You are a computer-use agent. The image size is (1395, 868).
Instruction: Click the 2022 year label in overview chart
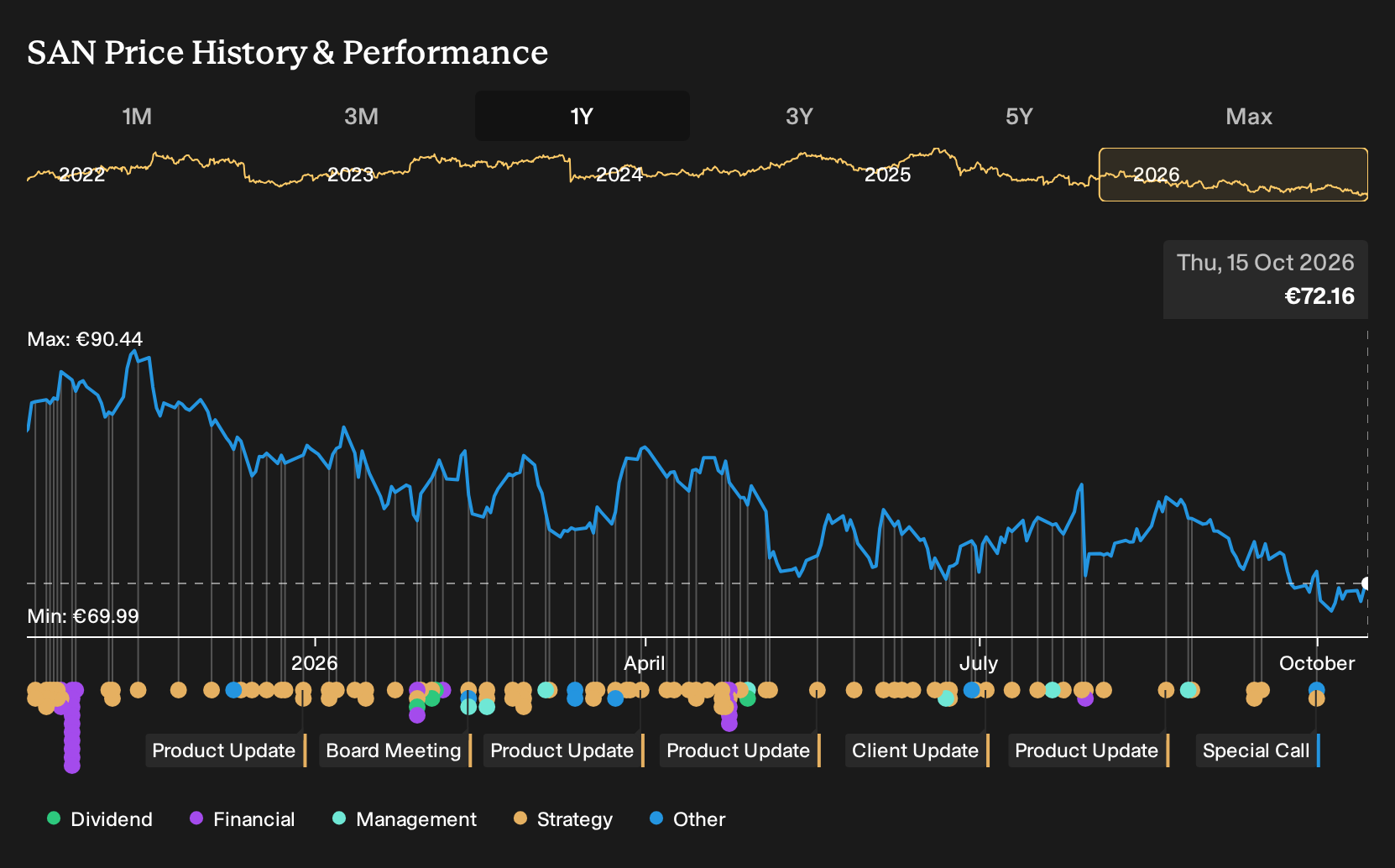click(x=81, y=175)
